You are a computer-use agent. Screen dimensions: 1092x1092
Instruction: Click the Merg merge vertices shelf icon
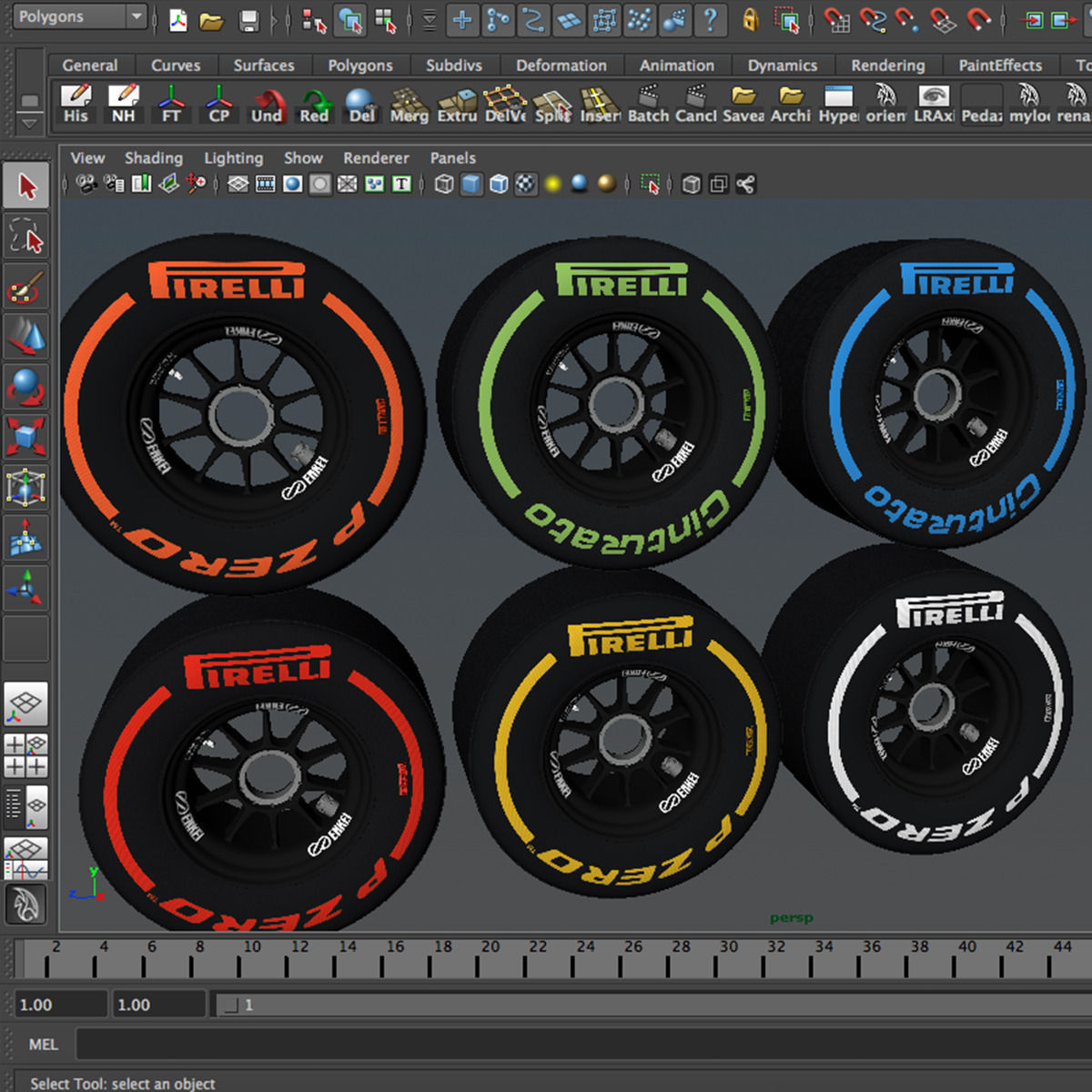pyautogui.click(x=409, y=103)
